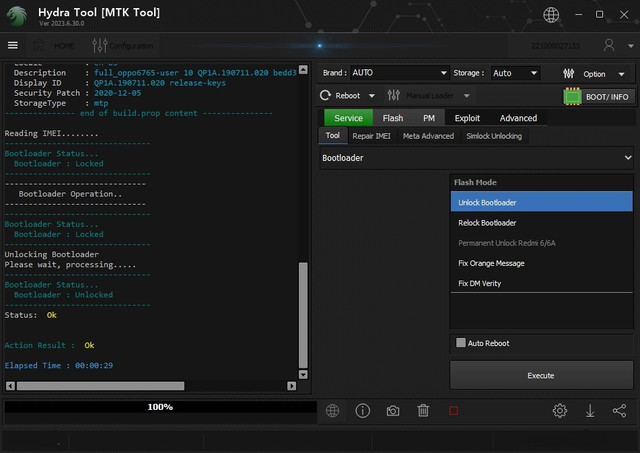640x453 pixels.
Task: Select the Repair IMEI sub-tab
Action: (x=371, y=136)
